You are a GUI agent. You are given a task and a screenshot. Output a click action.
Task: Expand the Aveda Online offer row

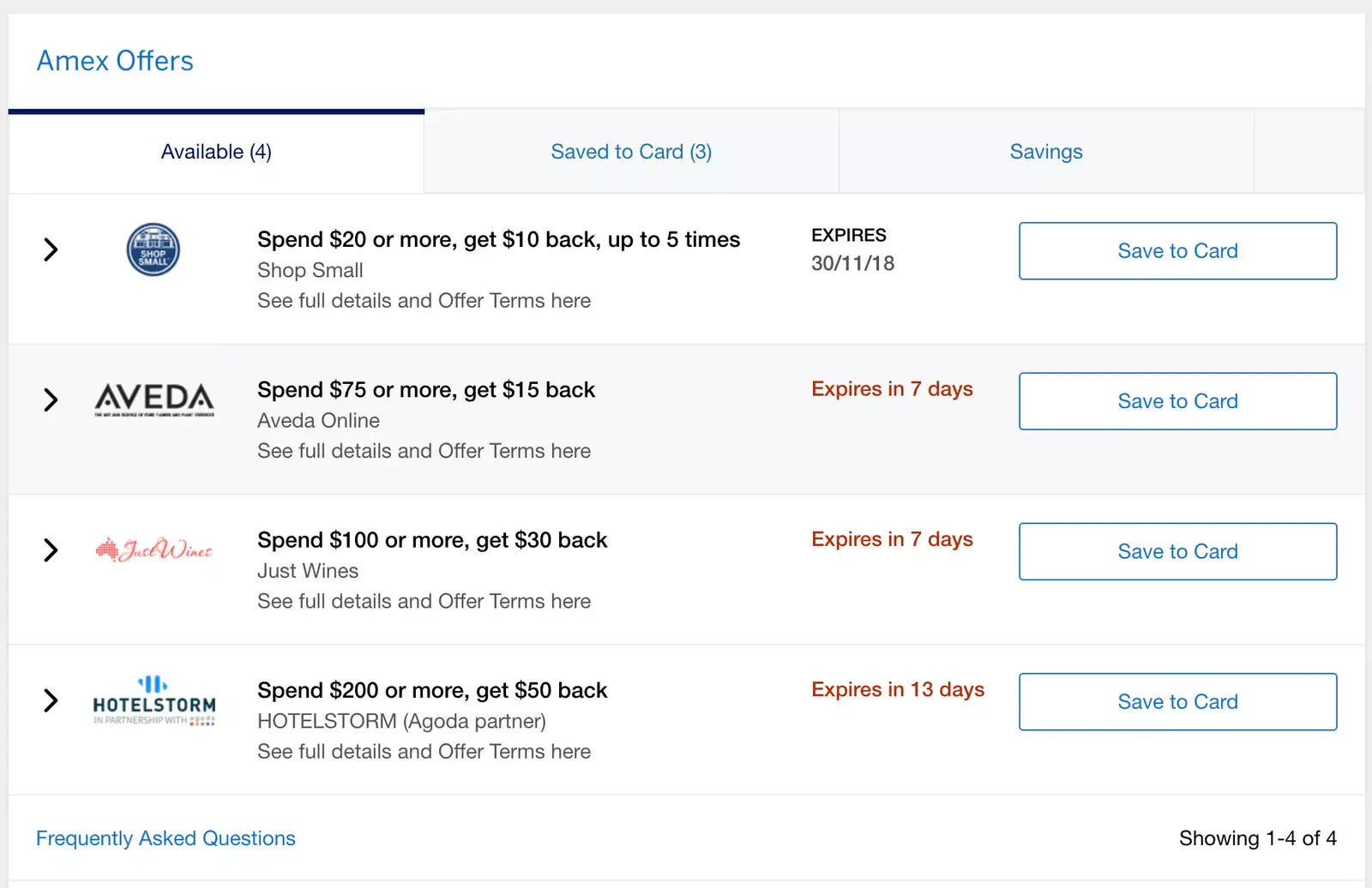coord(51,399)
